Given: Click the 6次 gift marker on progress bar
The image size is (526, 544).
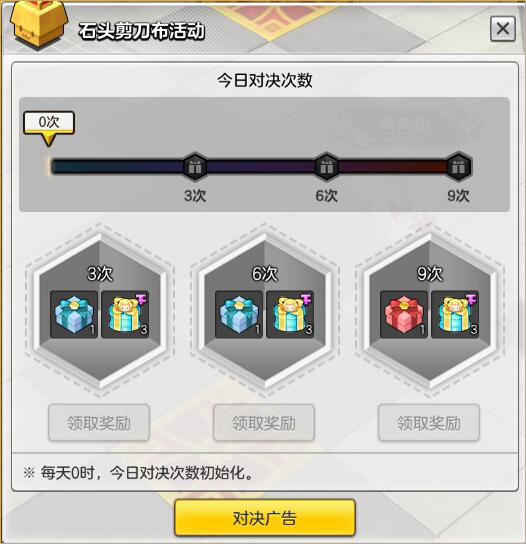Looking at the screenshot, I should pyautogui.click(x=326, y=167).
